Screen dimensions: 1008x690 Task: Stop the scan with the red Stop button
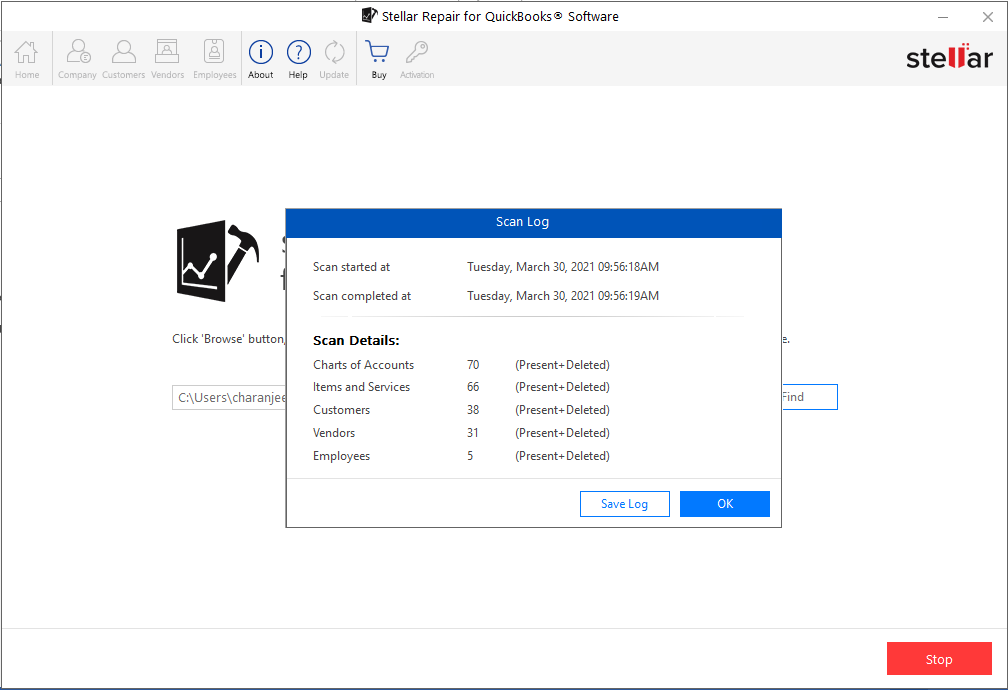pyautogui.click(x=939, y=658)
